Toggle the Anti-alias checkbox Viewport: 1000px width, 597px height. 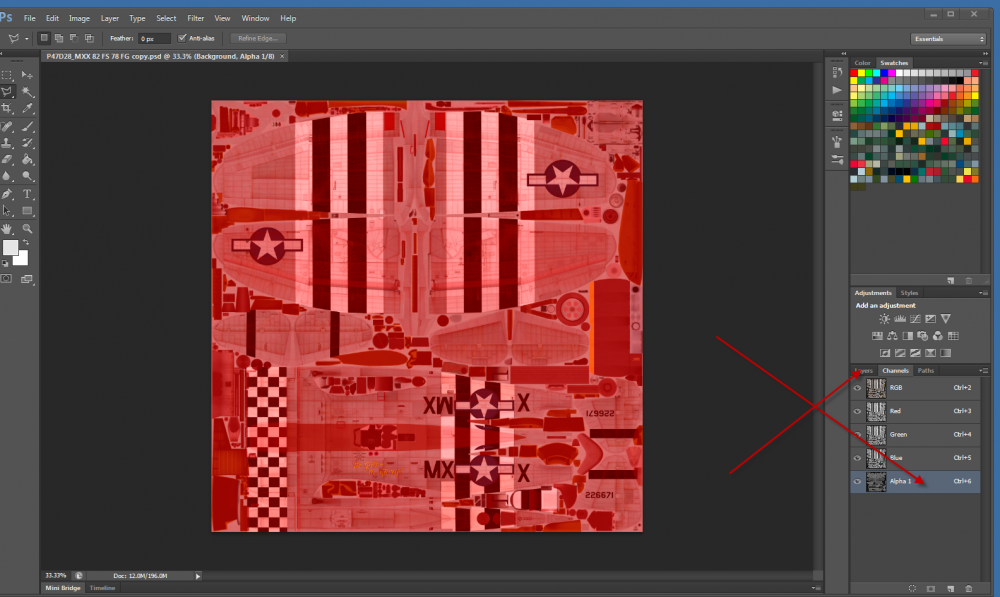181,38
